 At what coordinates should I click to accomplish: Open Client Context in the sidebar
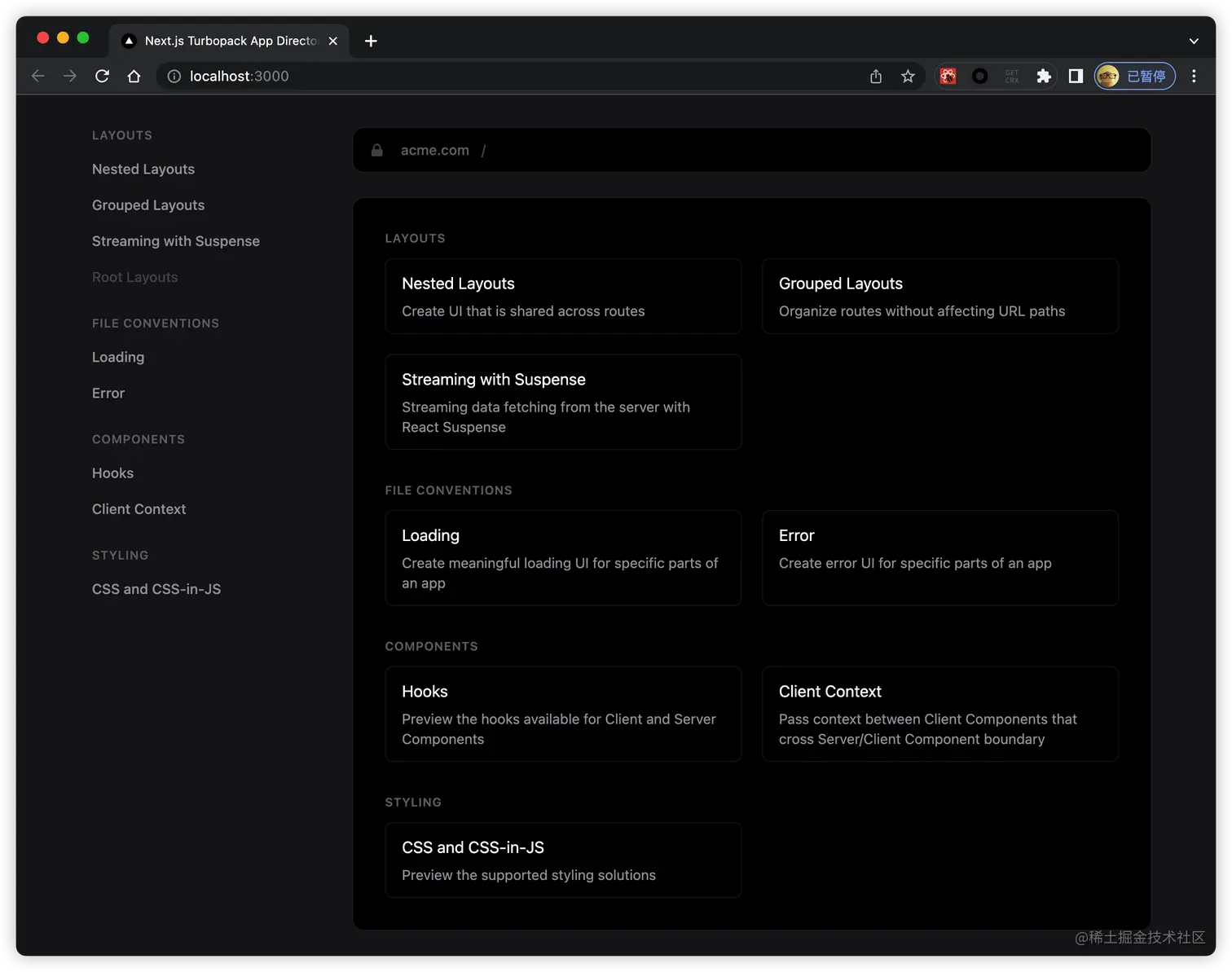tap(139, 509)
